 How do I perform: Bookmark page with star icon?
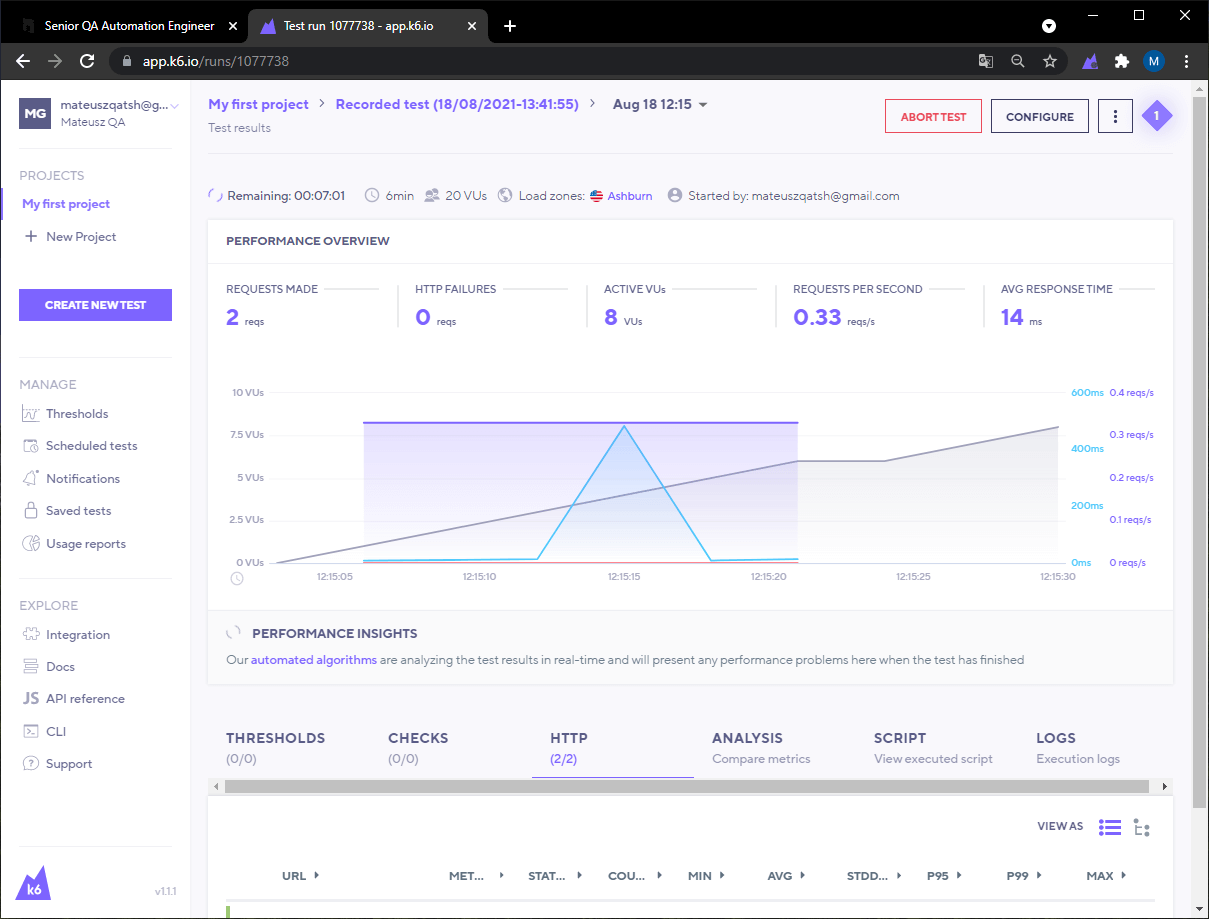[1050, 61]
